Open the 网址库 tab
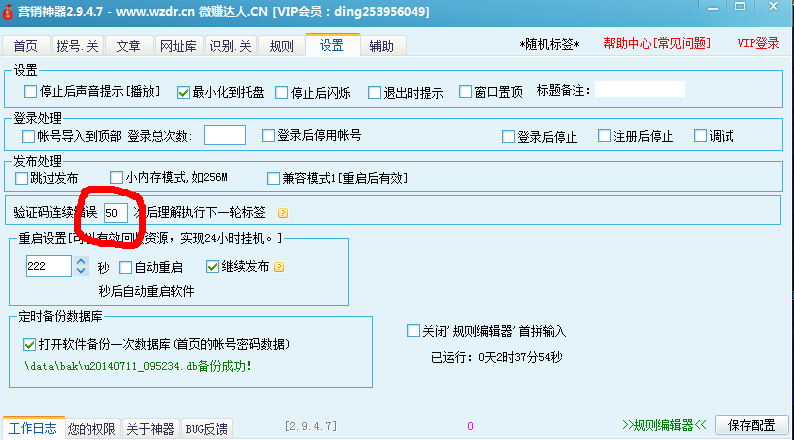 [x=179, y=46]
